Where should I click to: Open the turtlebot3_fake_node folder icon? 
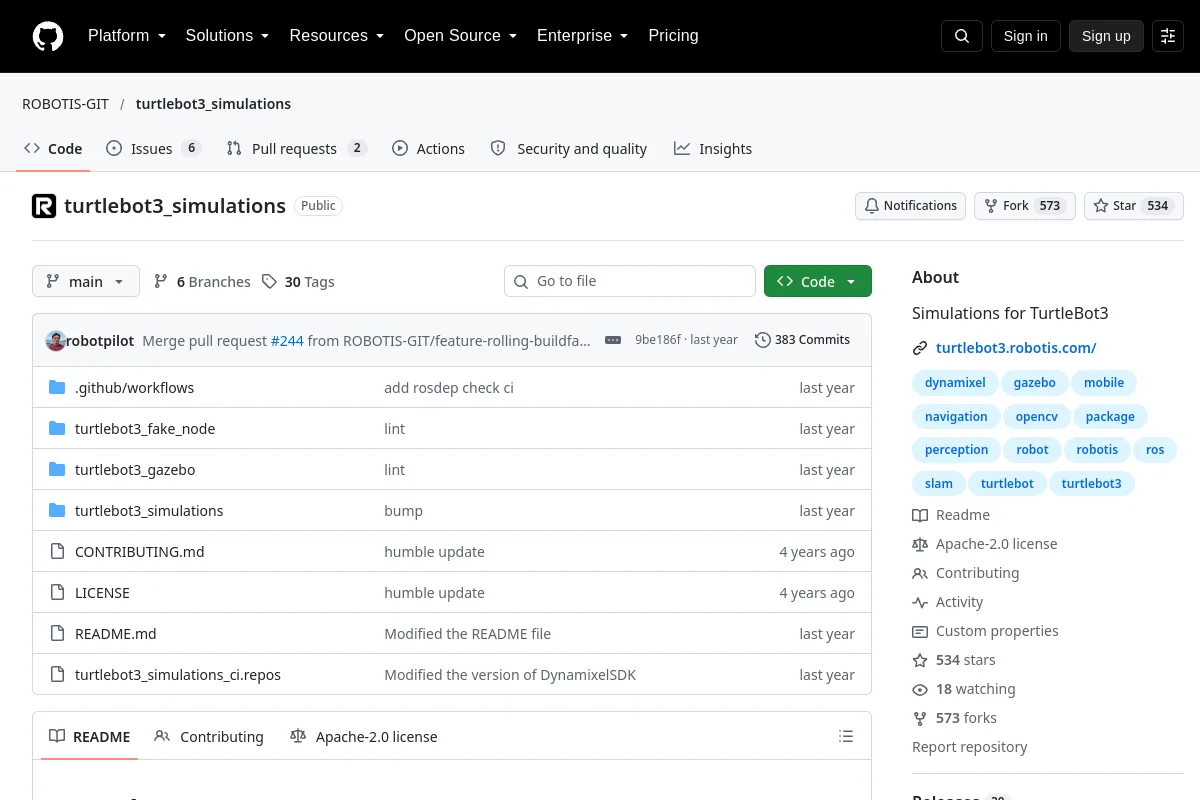click(57, 429)
